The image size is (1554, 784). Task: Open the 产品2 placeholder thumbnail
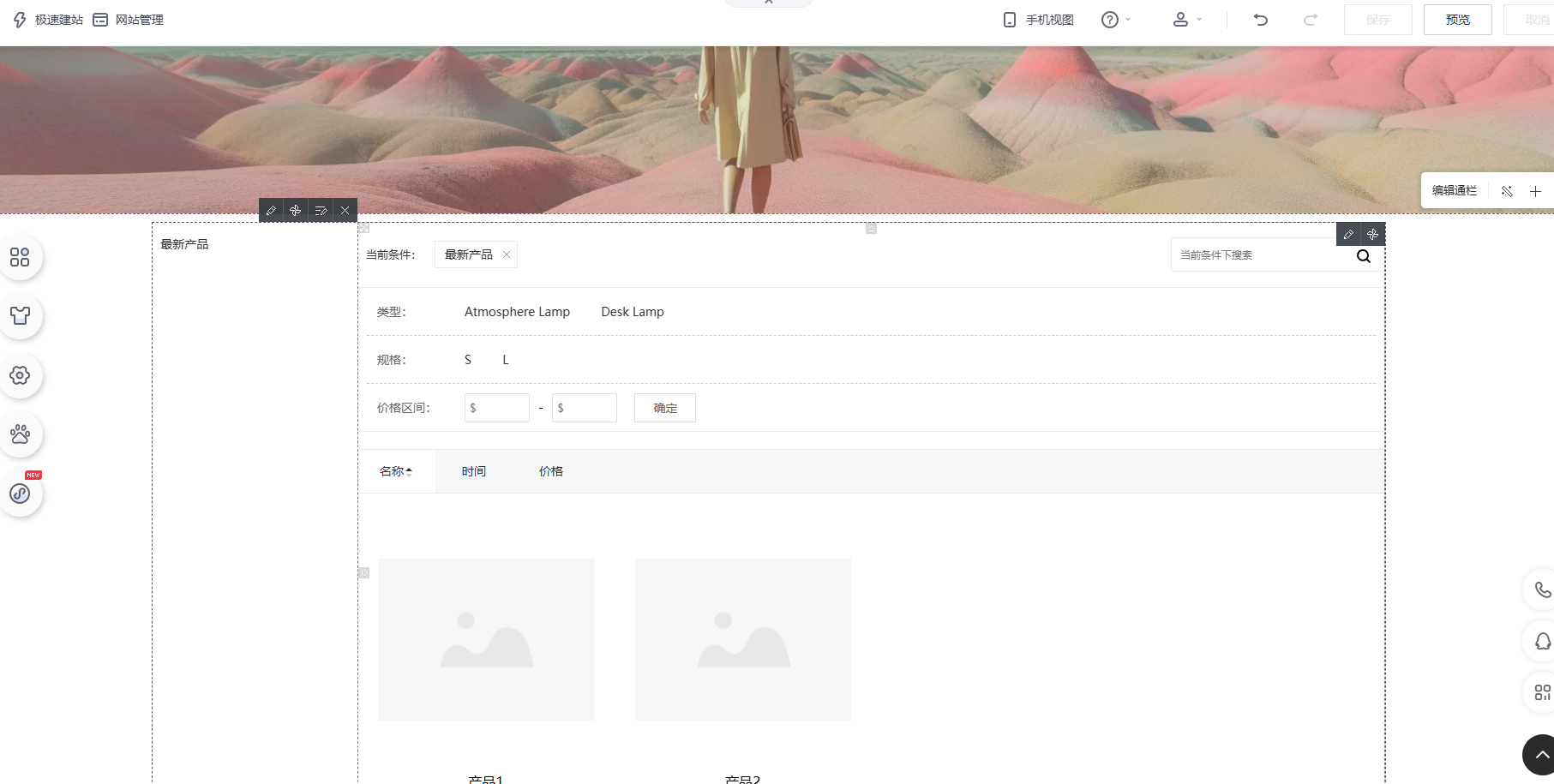pos(743,639)
